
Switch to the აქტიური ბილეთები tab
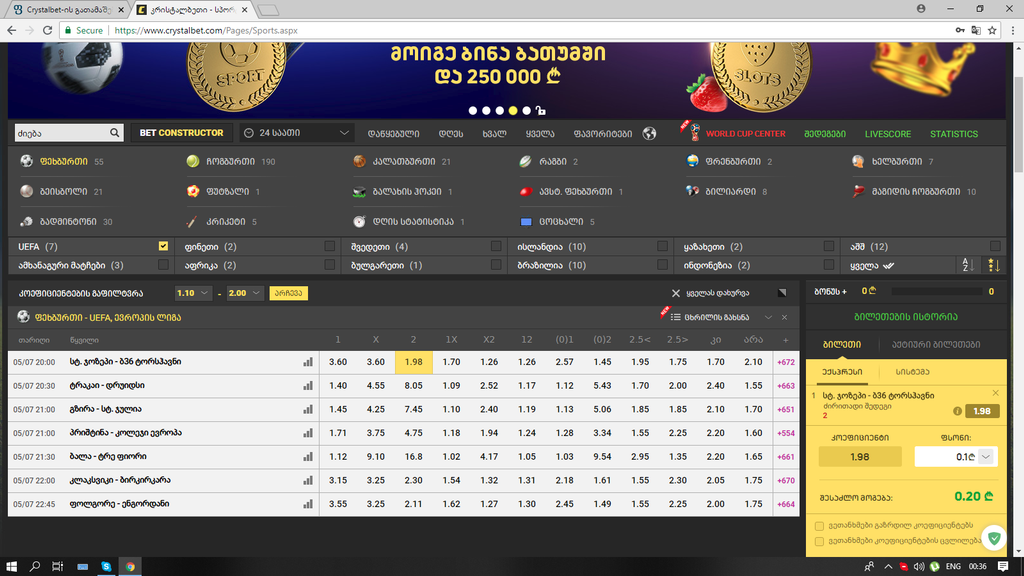936,345
